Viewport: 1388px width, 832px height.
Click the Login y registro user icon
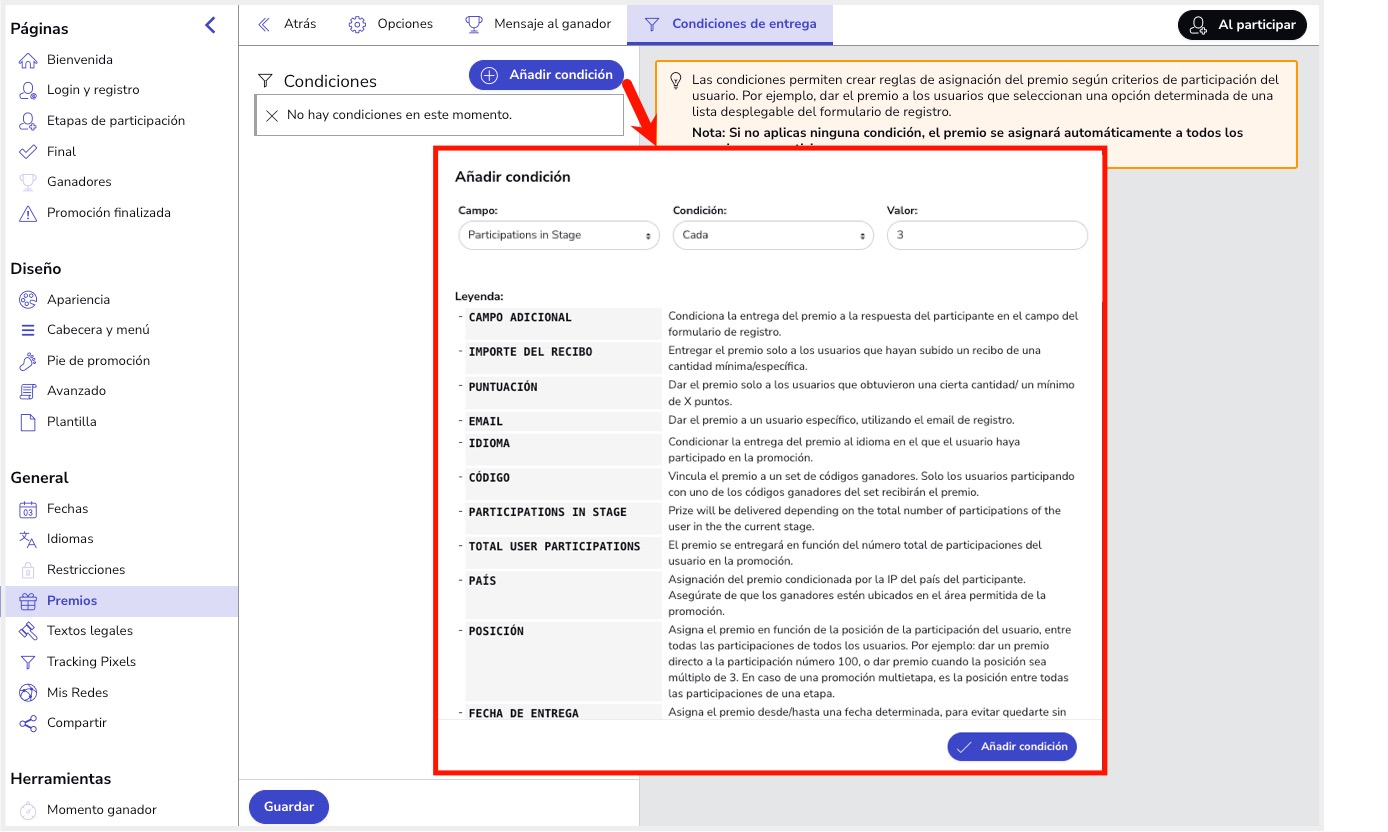coord(28,90)
